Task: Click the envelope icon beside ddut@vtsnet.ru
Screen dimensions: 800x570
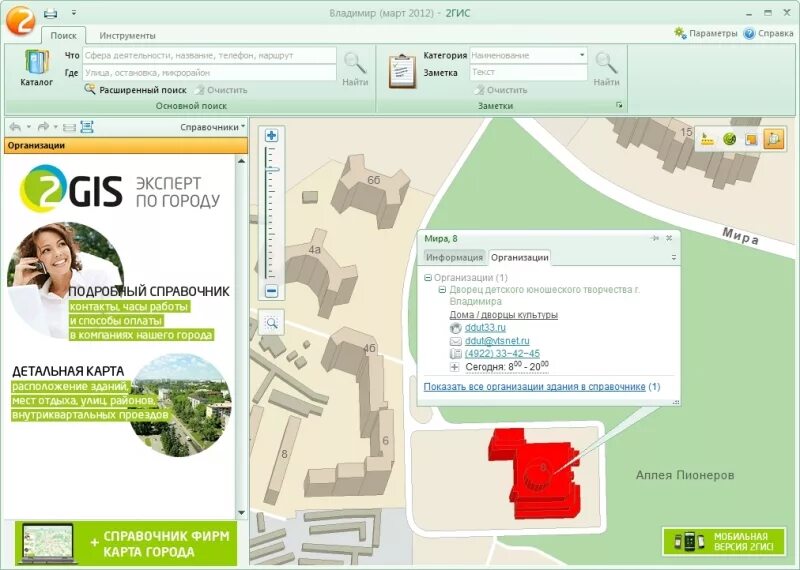Action: [x=456, y=341]
